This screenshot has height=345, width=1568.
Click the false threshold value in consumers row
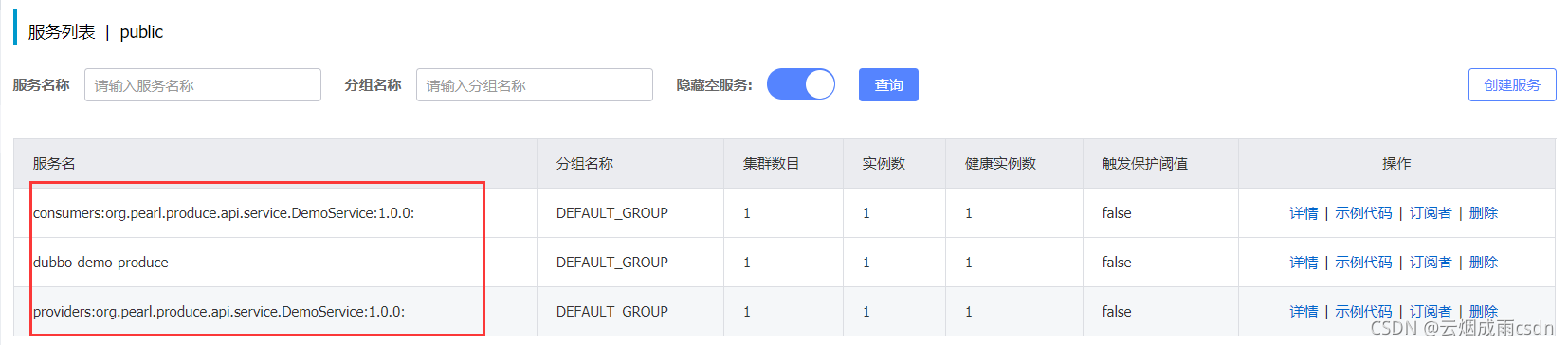1117,213
